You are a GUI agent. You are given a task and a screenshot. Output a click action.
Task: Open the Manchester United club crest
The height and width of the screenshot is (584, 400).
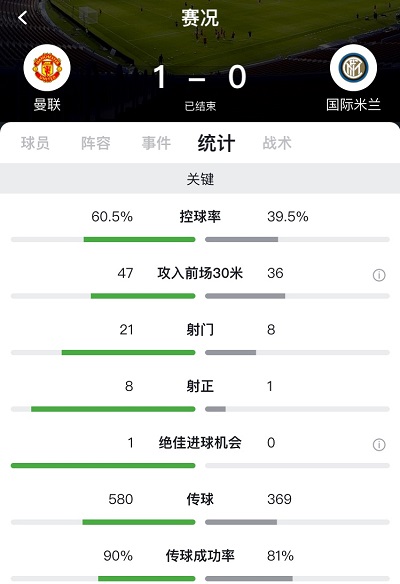pos(47,68)
